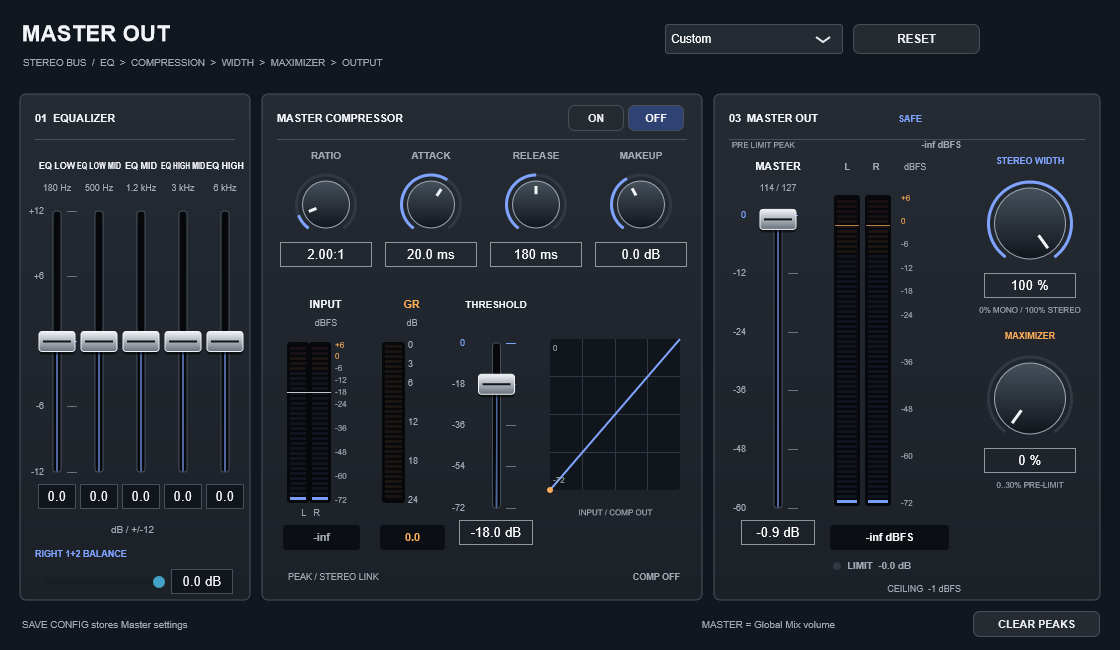The image size is (1120, 650).
Task: Click the Maximizer knob
Action: click(x=1030, y=398)
